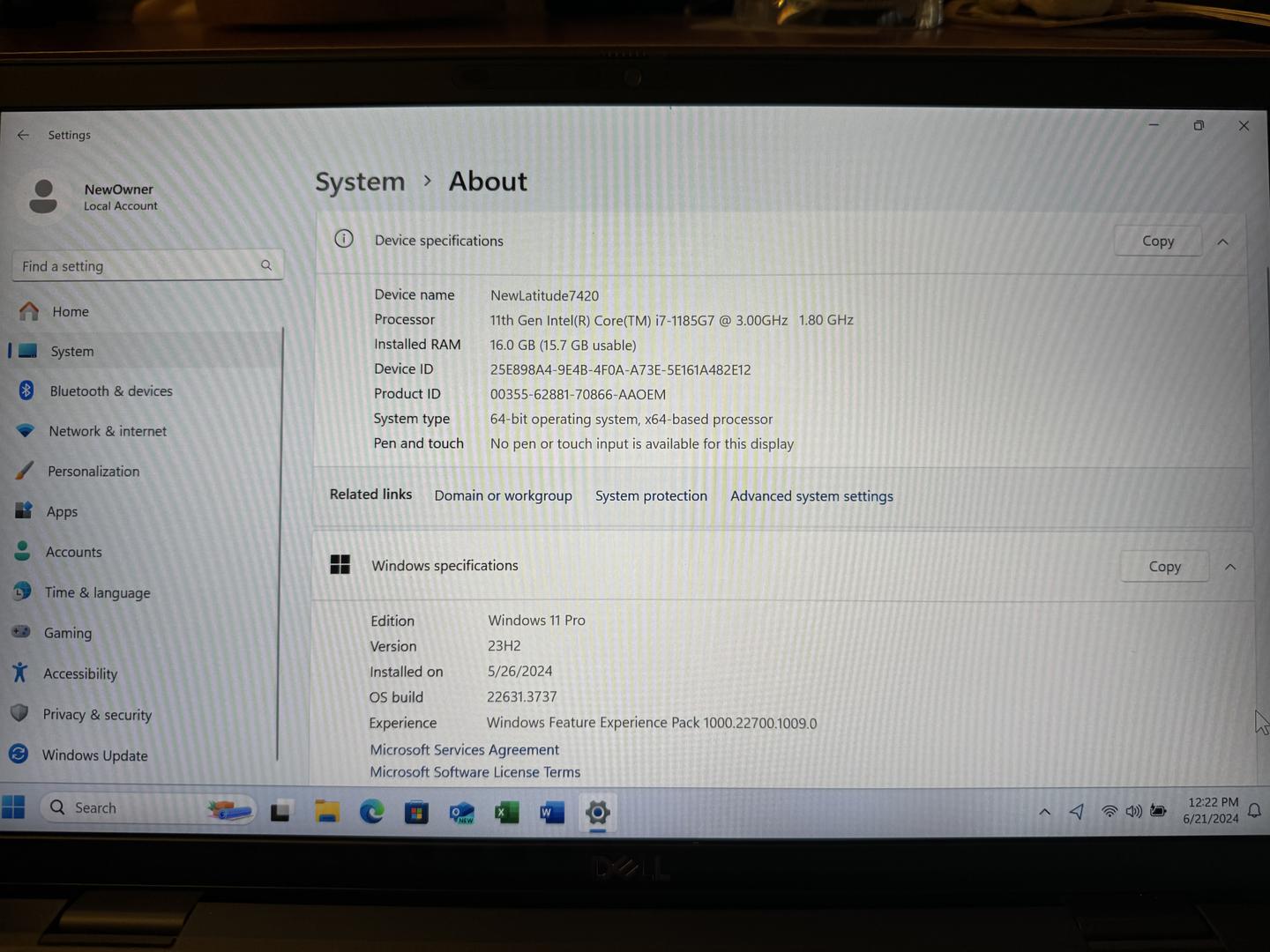
Task: Open the NewOwner account profile picture
Action: (x=43, y=196)
